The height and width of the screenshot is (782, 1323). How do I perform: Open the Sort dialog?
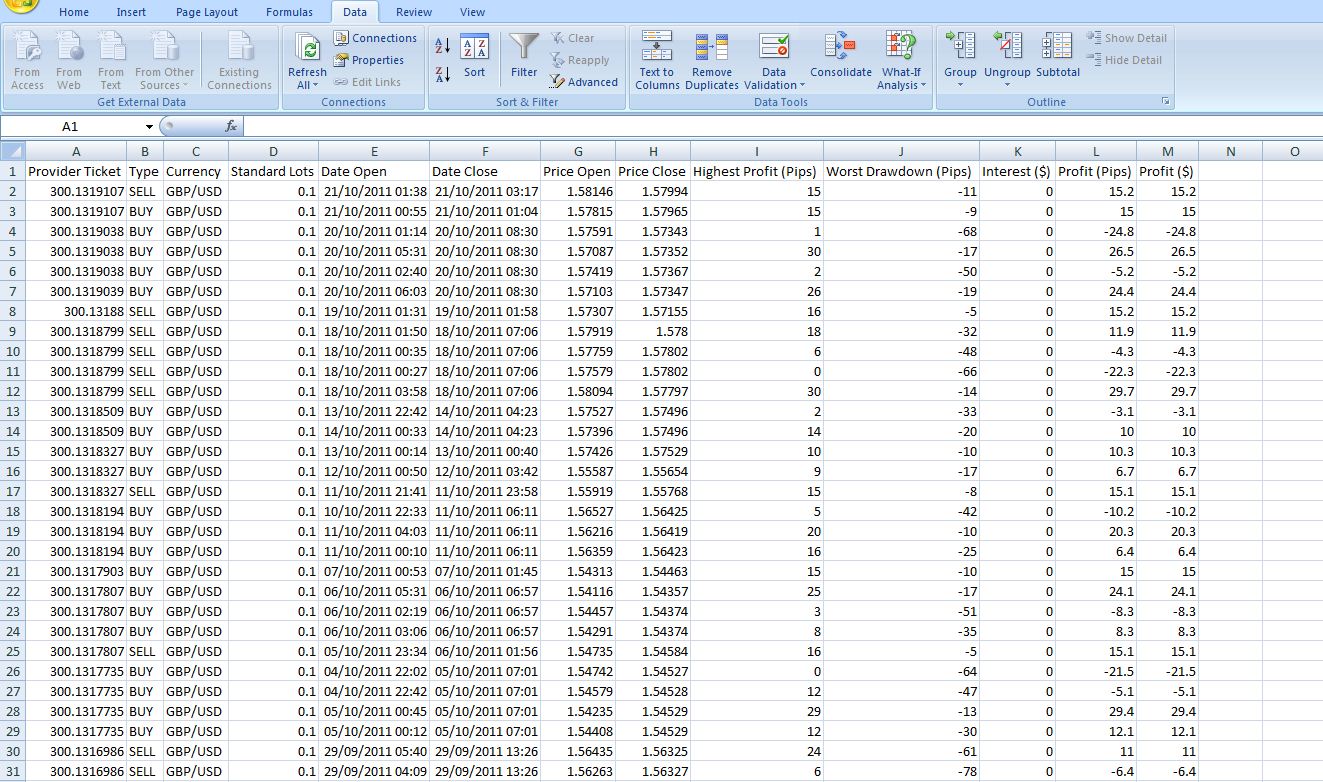point(474,58)
